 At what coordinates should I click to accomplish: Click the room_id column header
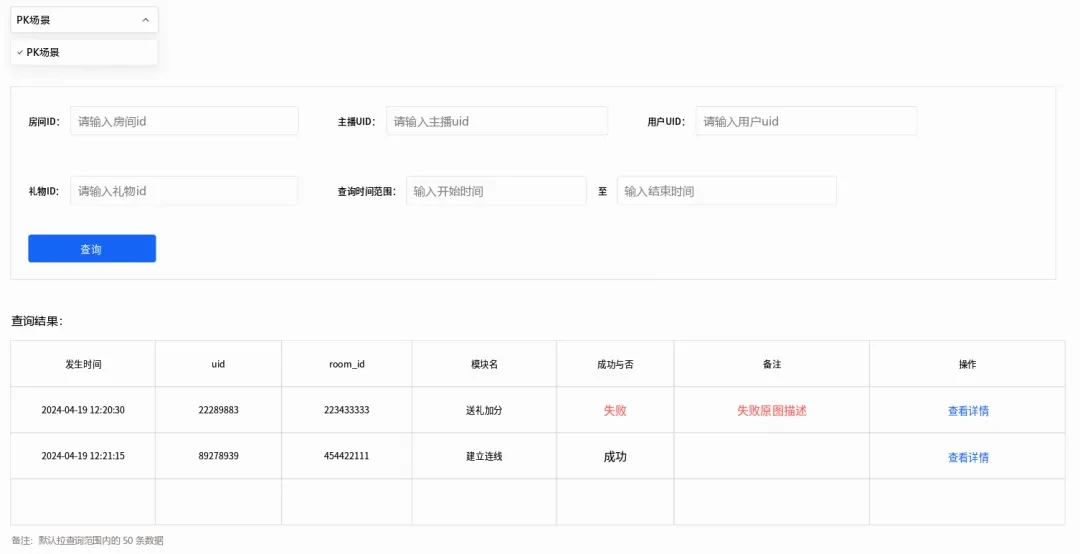pyautogui.click(x=346, y=364)
